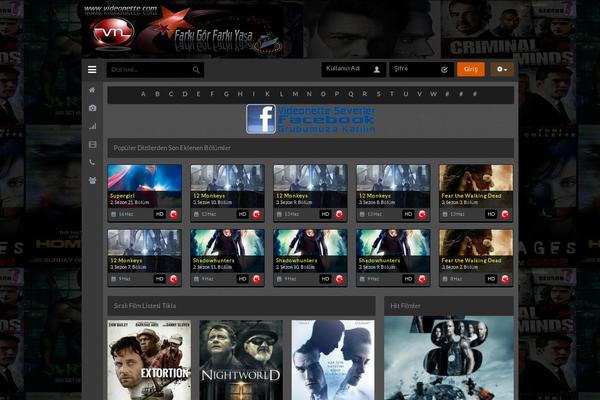Open Videonette Facebook group banner text
Viewport: 600px width, 400px height.
pyautogui.click(x=327, y=120)
